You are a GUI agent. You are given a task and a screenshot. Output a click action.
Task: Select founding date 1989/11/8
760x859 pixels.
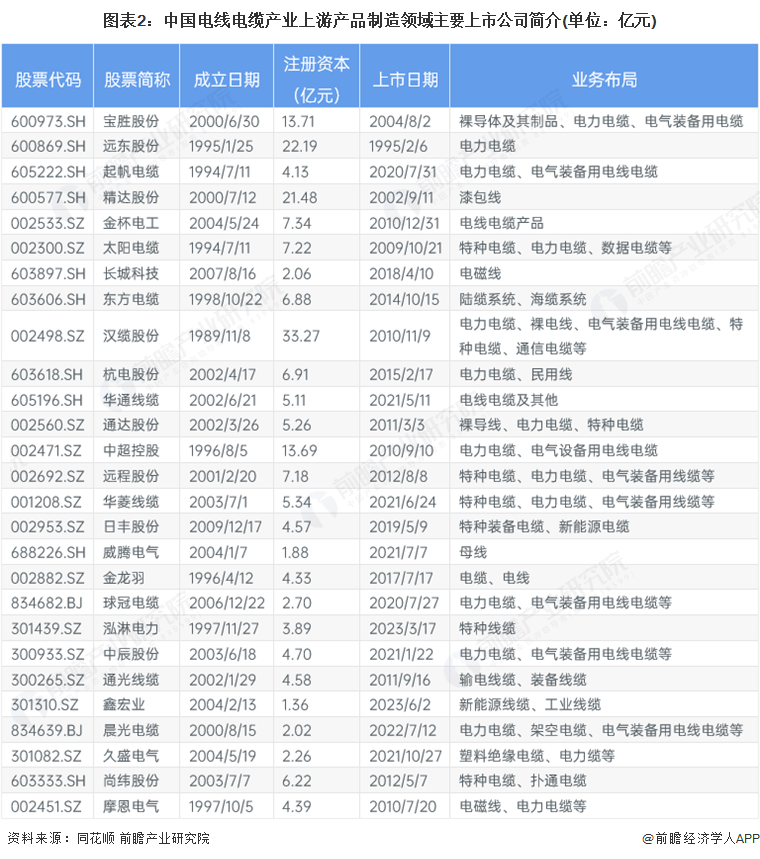(219, 336)
